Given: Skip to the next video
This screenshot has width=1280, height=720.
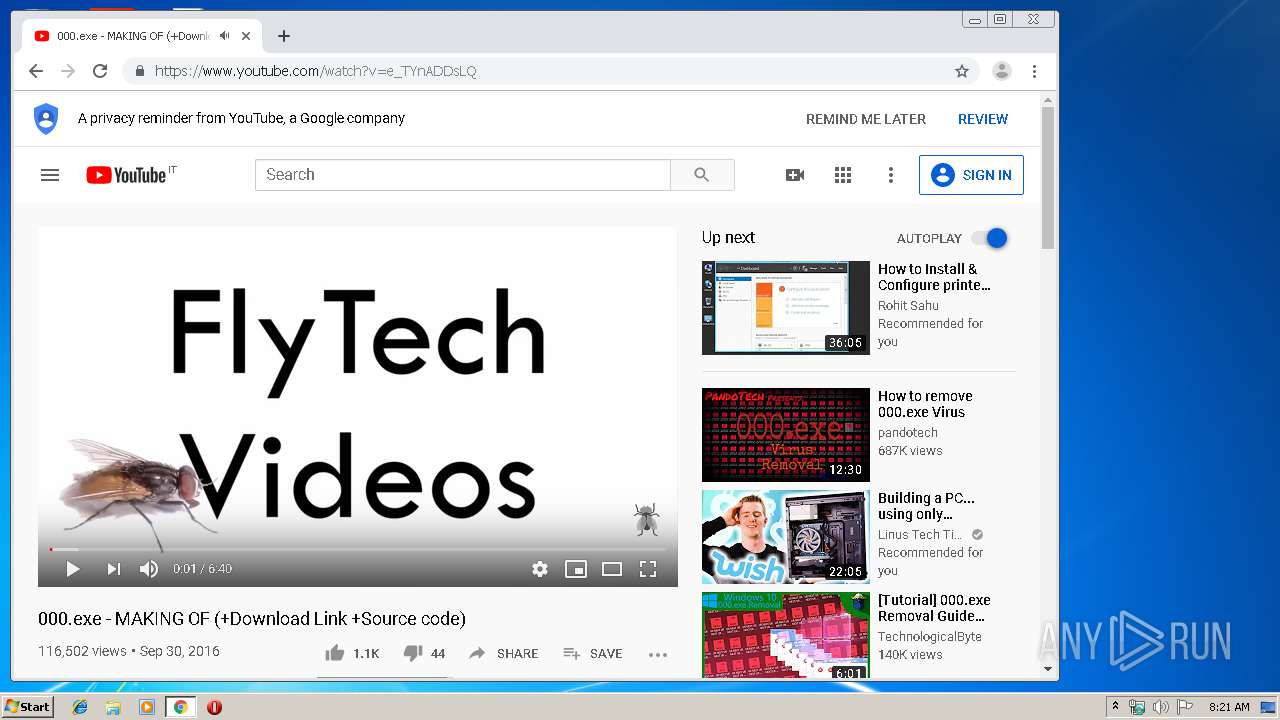Looking at the screenshot, I should pos(113,569).
